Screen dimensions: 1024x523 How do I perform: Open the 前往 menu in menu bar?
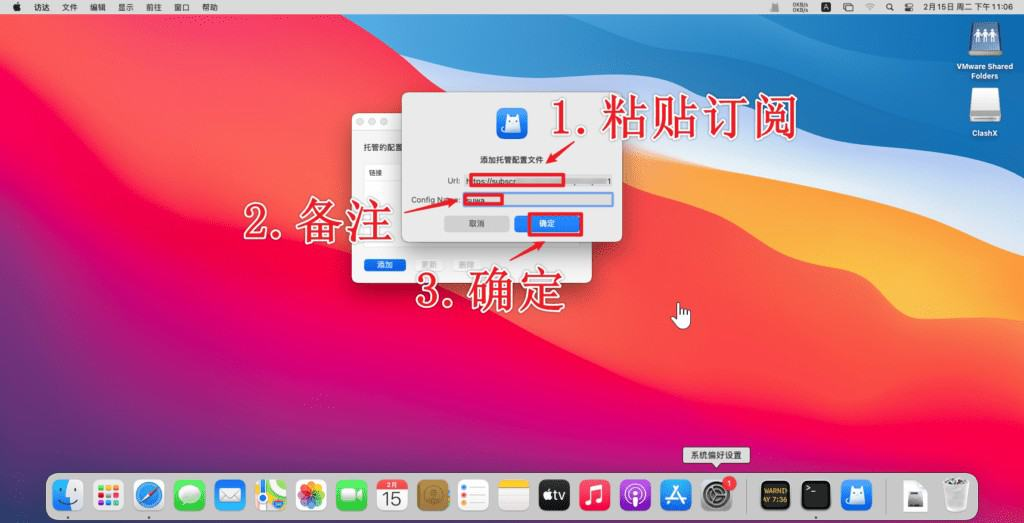click(x=153, y=7)
